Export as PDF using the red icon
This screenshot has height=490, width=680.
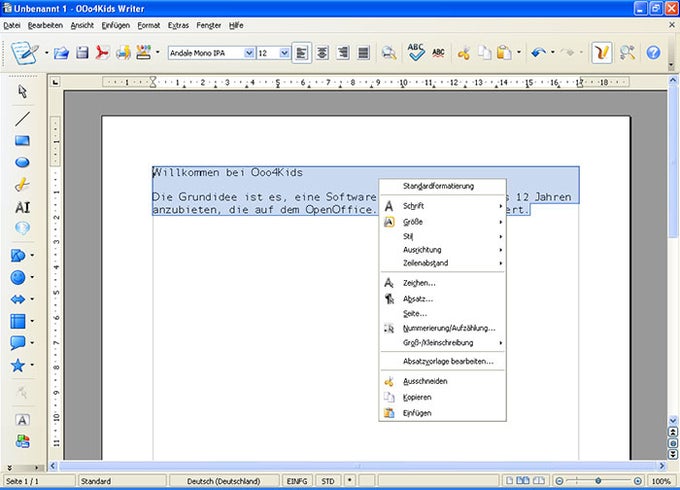102,53
